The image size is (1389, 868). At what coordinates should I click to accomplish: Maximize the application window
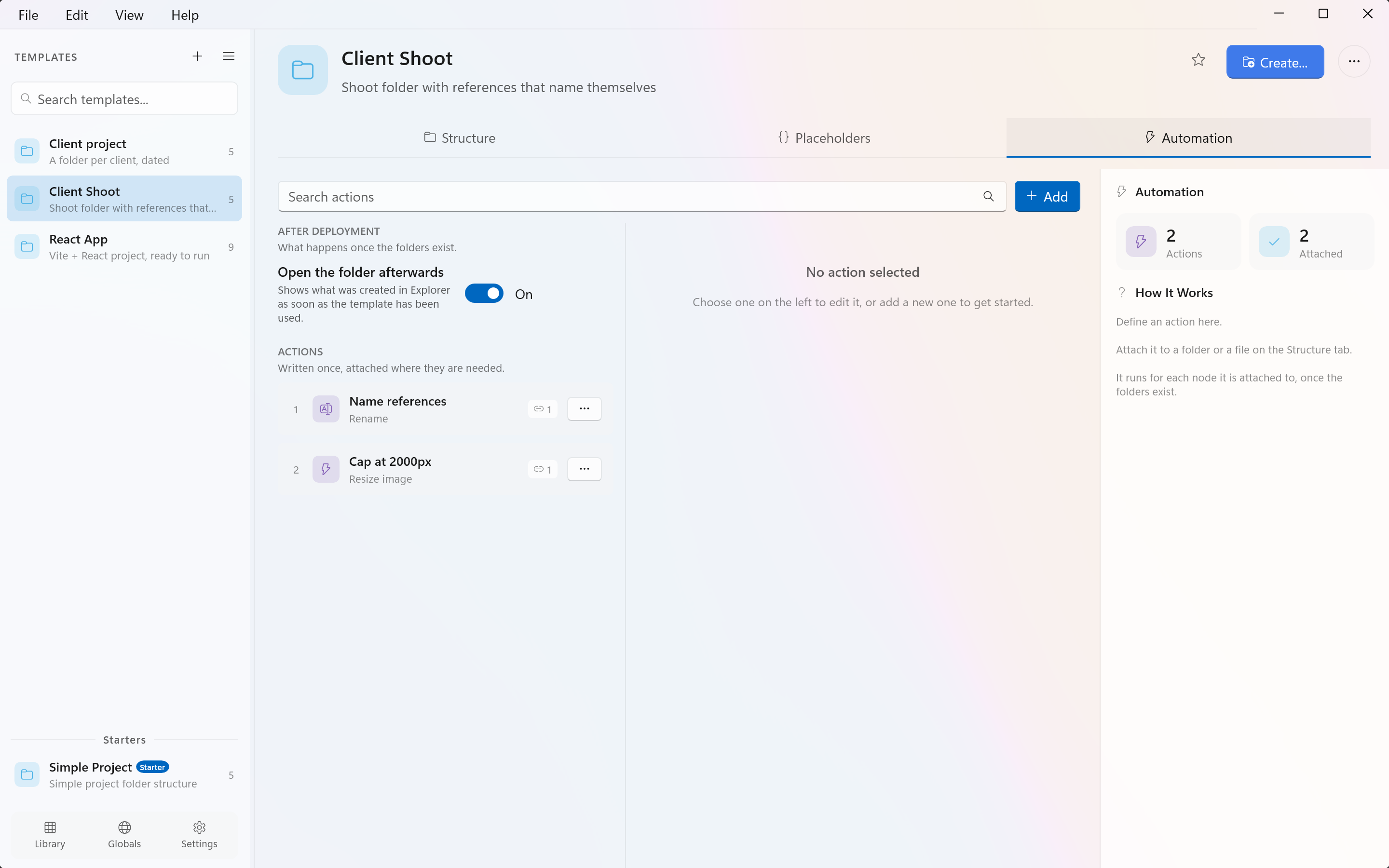(1323, 14)
